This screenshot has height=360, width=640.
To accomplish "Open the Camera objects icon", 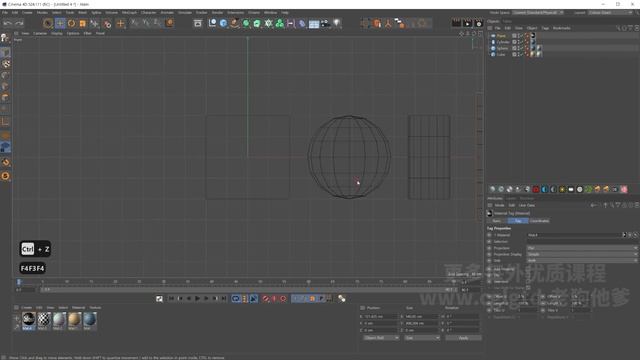I will [325, 23].
